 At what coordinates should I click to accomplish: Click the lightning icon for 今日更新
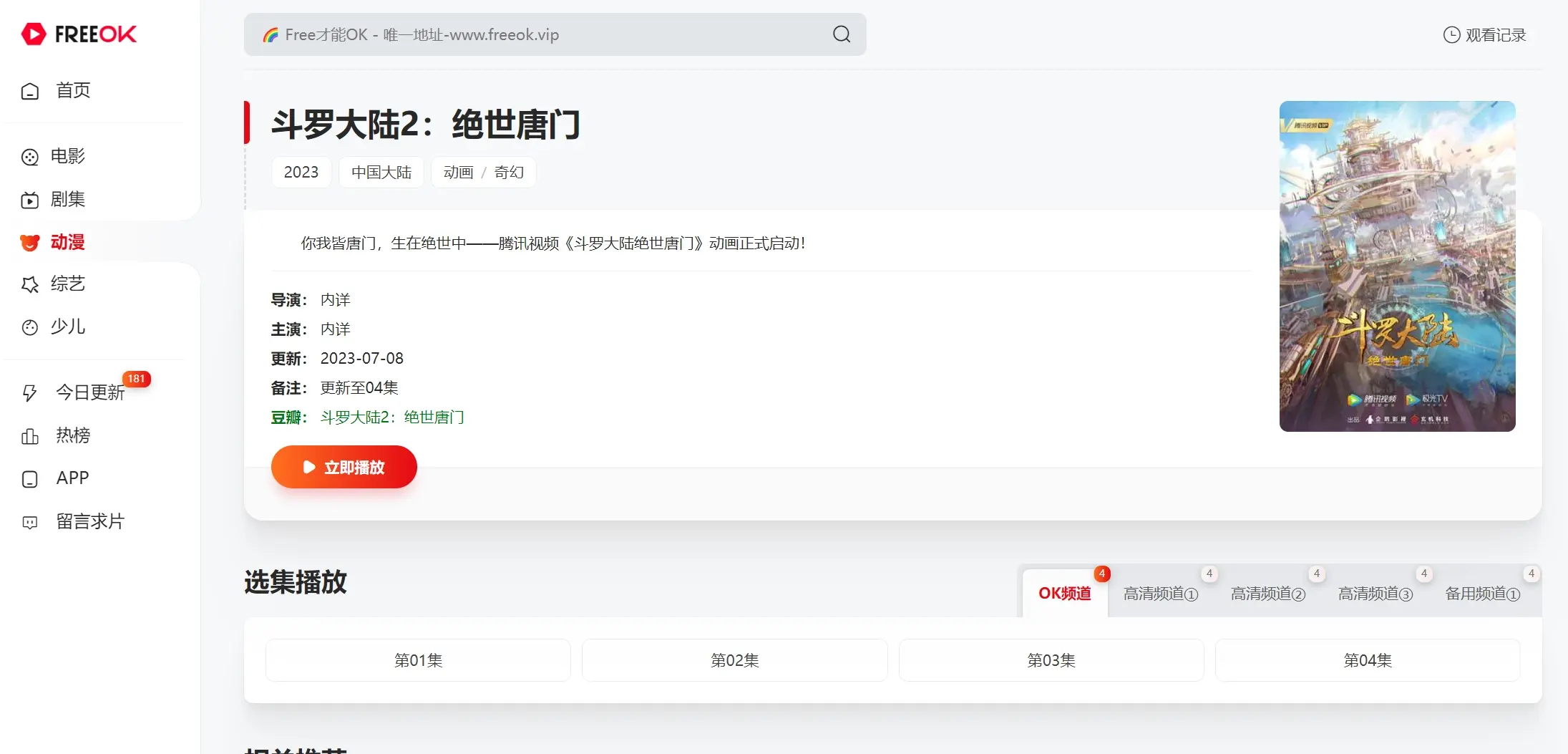30,392
